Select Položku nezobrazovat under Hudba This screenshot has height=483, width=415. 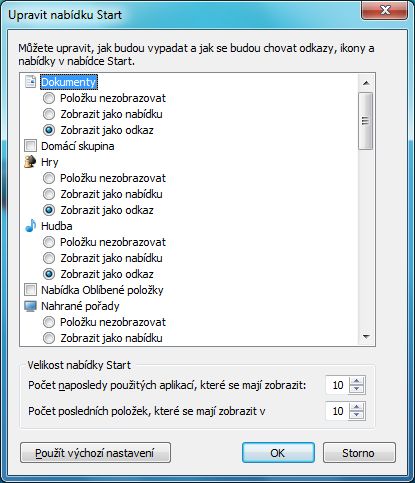[49, 242]
